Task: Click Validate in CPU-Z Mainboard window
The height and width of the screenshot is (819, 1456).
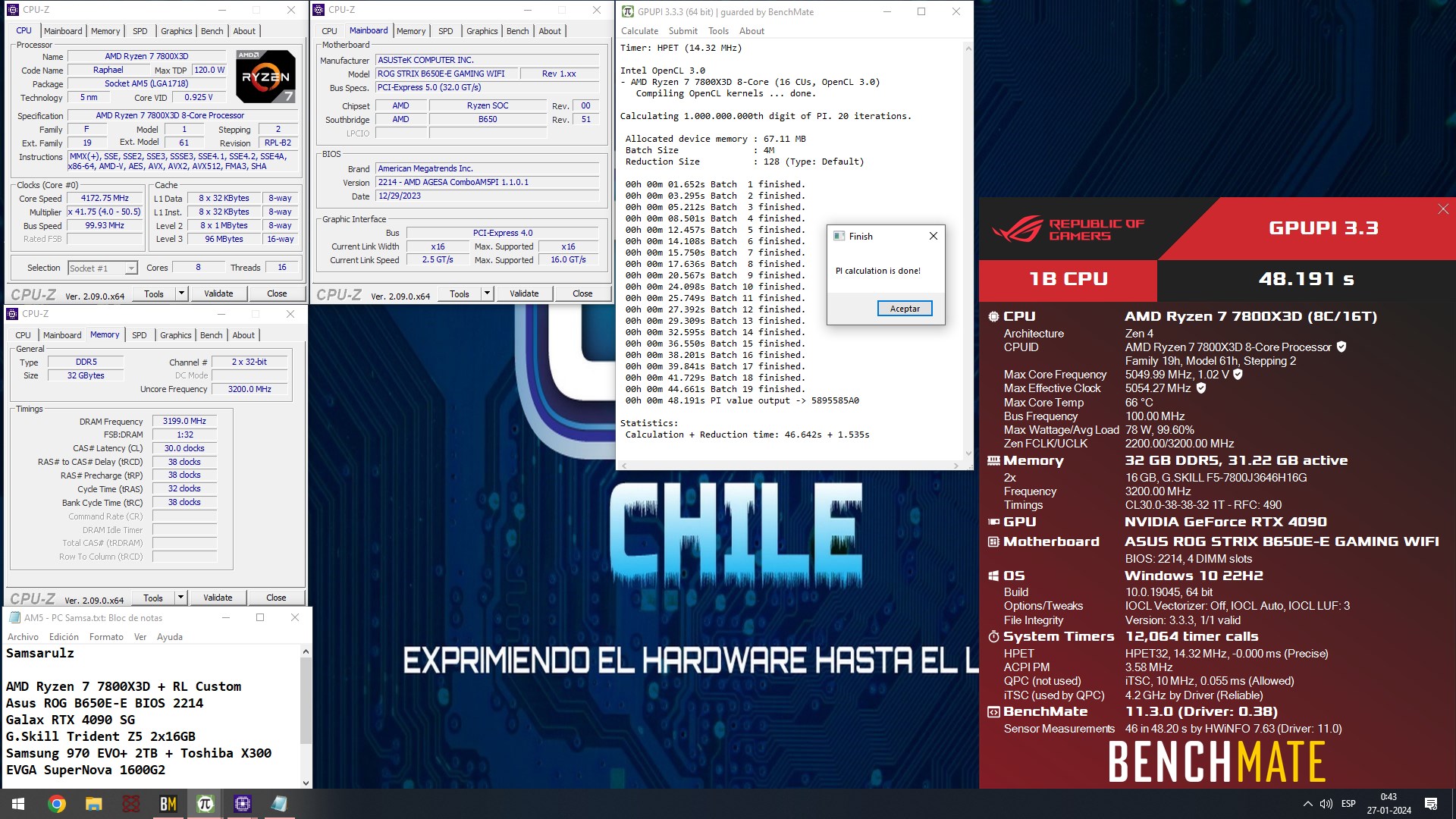Action: coord(524,293)
